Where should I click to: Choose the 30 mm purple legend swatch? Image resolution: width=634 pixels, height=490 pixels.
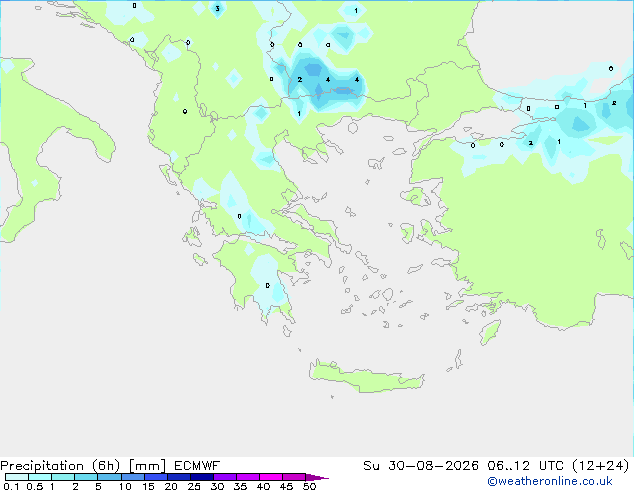[225, 477]
